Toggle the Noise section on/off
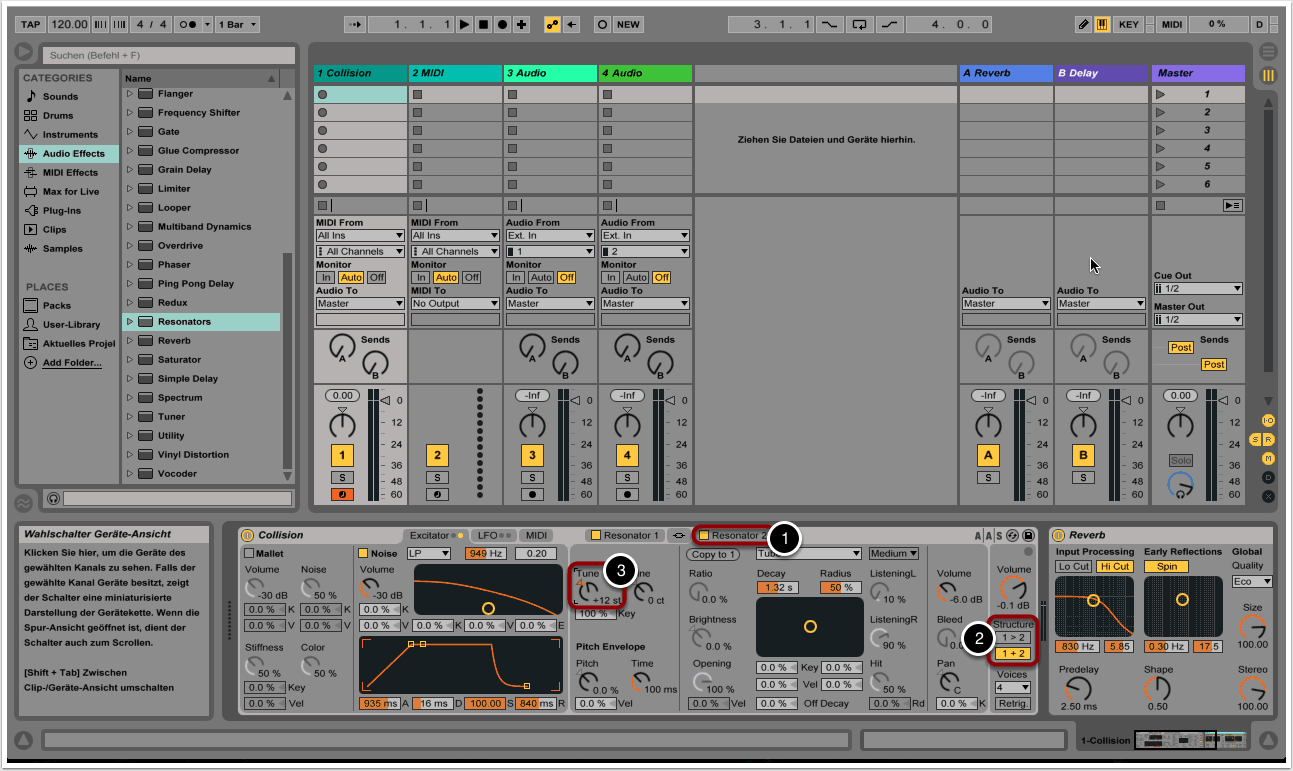 pos(364,553)
